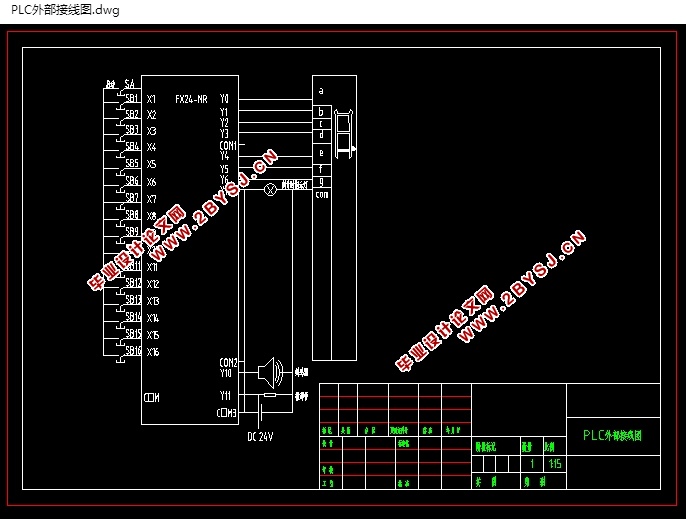The width and height of the screenshot is (686, 519).
Task: Click the 1:15 scale value
Action: [x=555, y=464]
